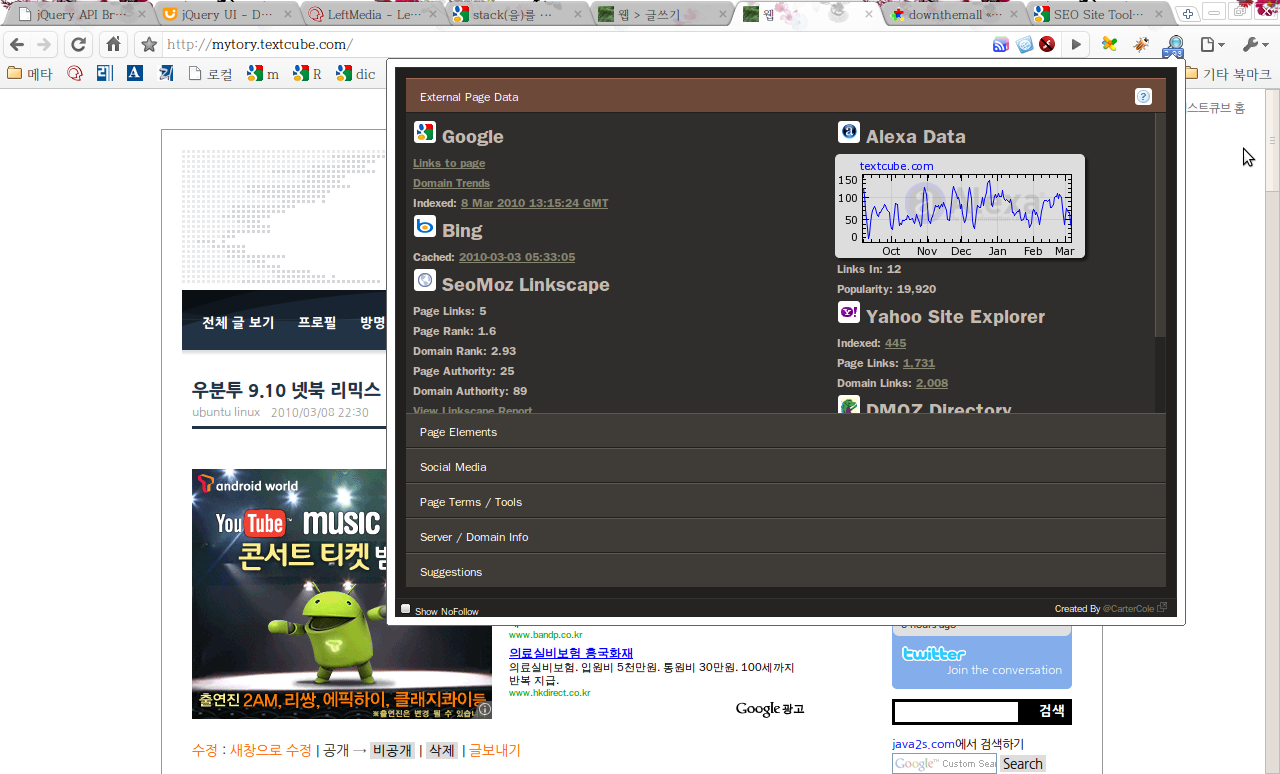Expand the Server / Domain Info section
1280x774 pixels.
786,537
